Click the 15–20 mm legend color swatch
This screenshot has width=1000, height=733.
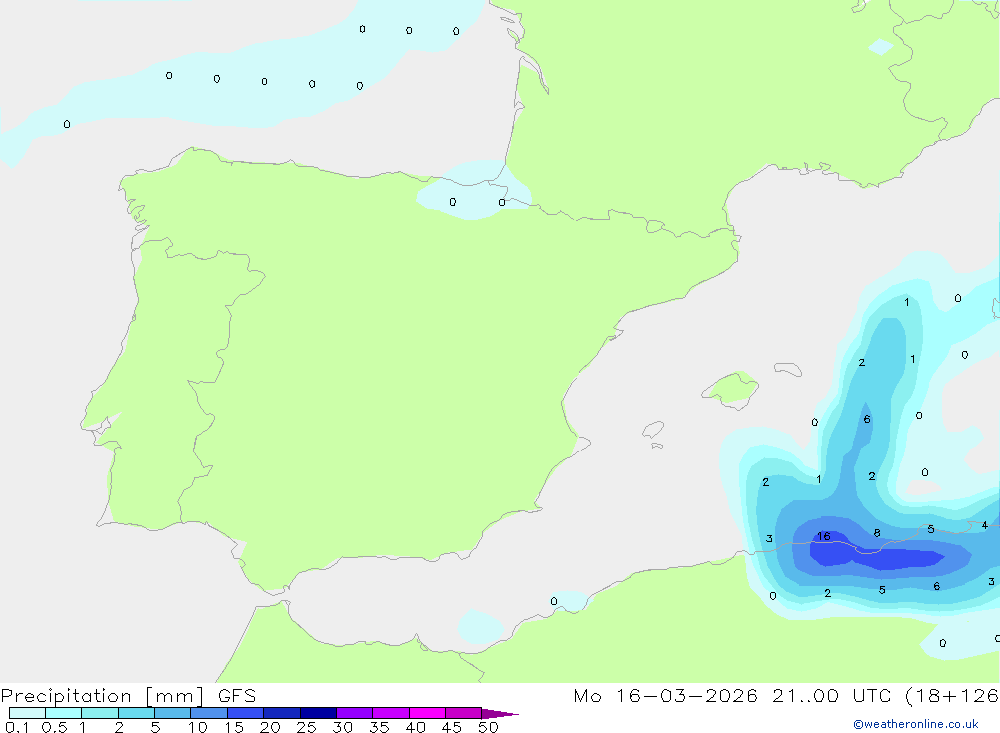[245, 713]
